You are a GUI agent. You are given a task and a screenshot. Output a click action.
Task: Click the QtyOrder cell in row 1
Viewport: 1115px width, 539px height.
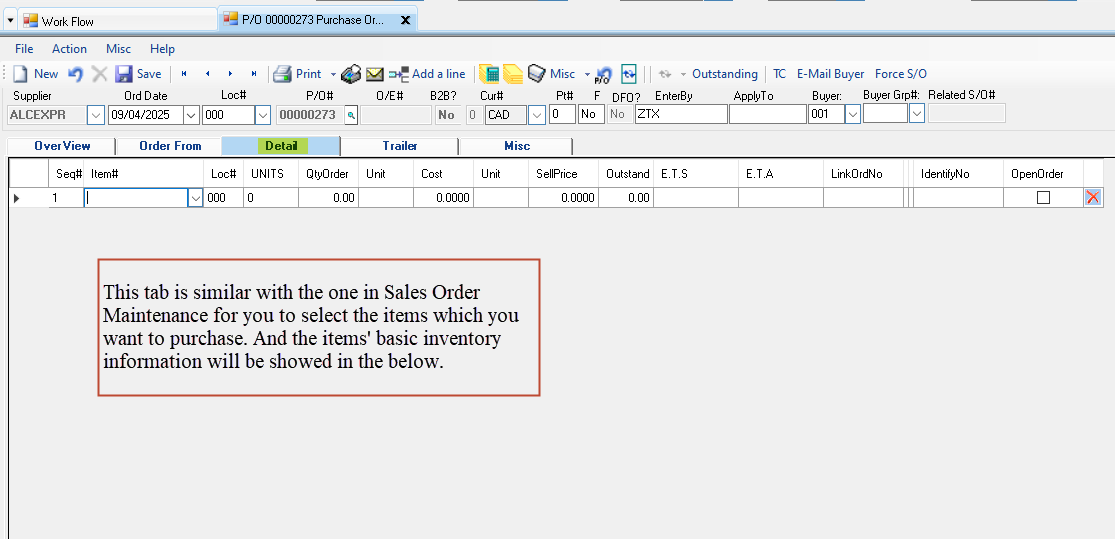click(329, 198)
